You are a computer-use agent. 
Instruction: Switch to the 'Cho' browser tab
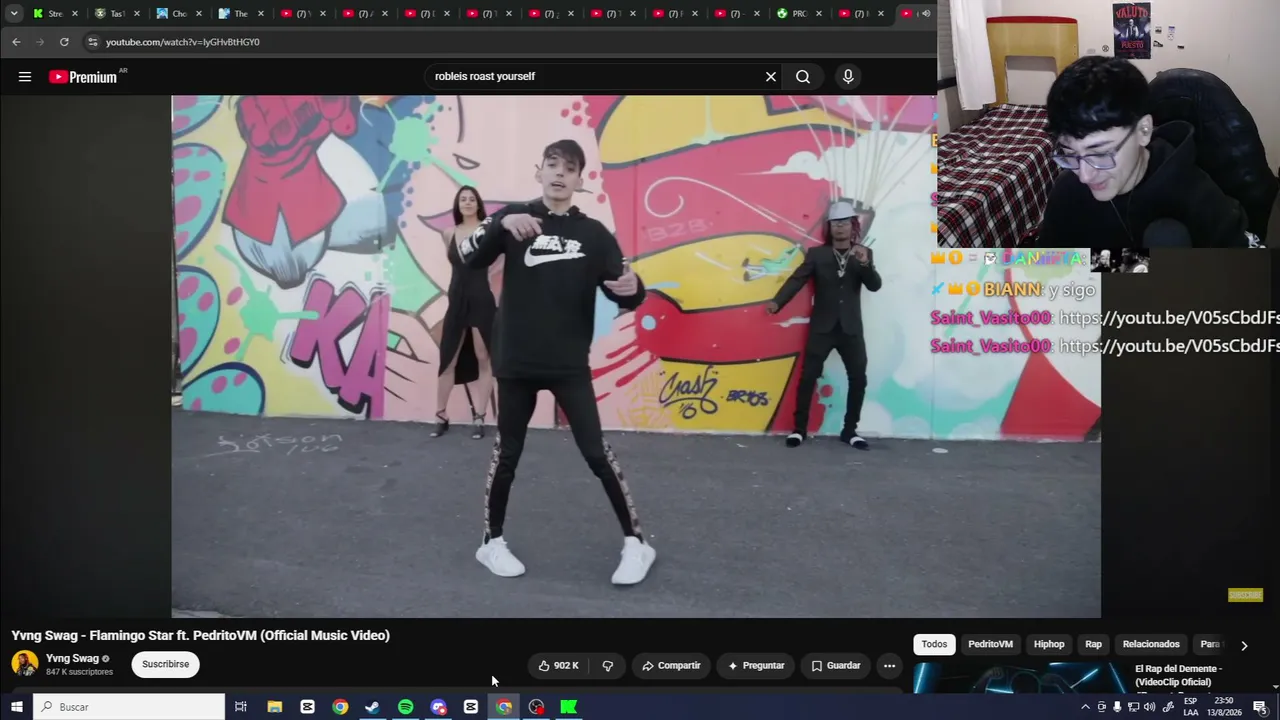[172, 14]
